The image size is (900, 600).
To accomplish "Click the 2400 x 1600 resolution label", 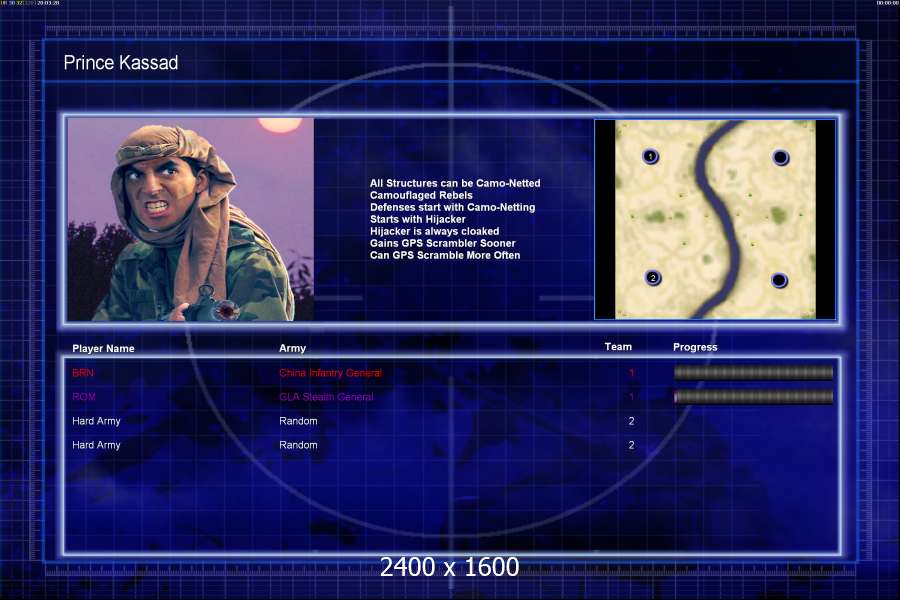I will click(449, 567).
